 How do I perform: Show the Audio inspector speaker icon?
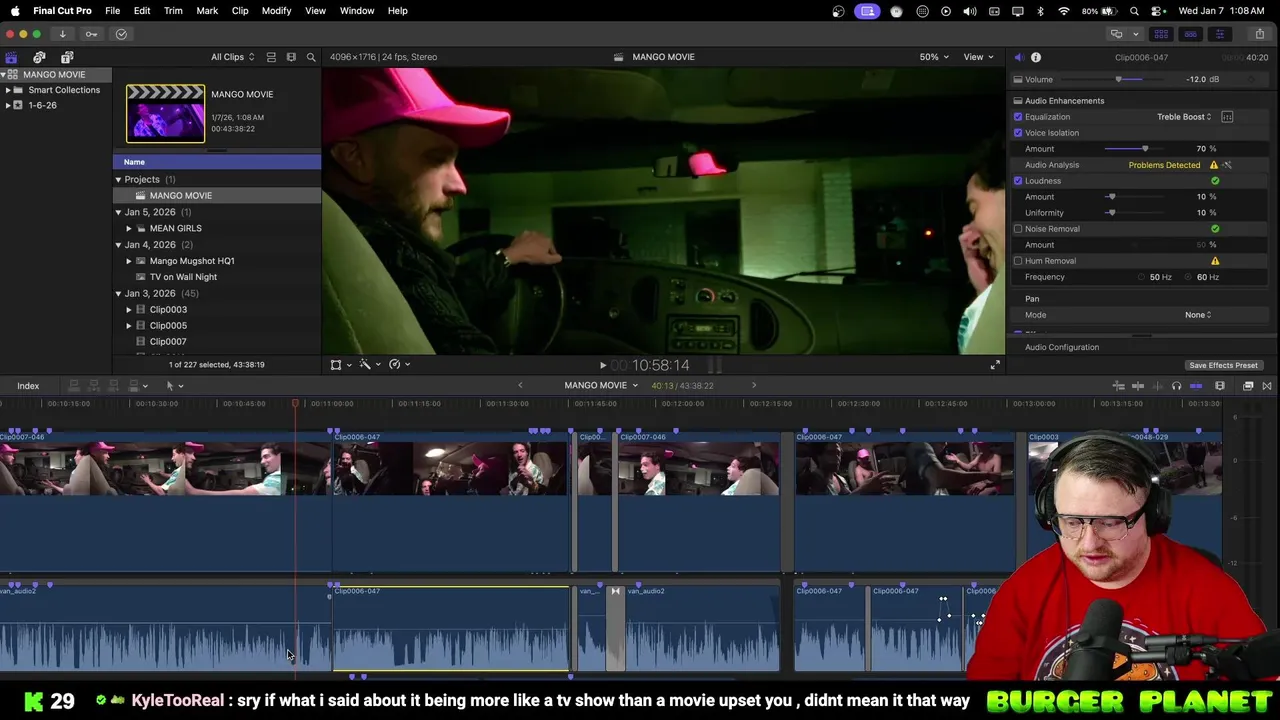(x=1018, y=57)
